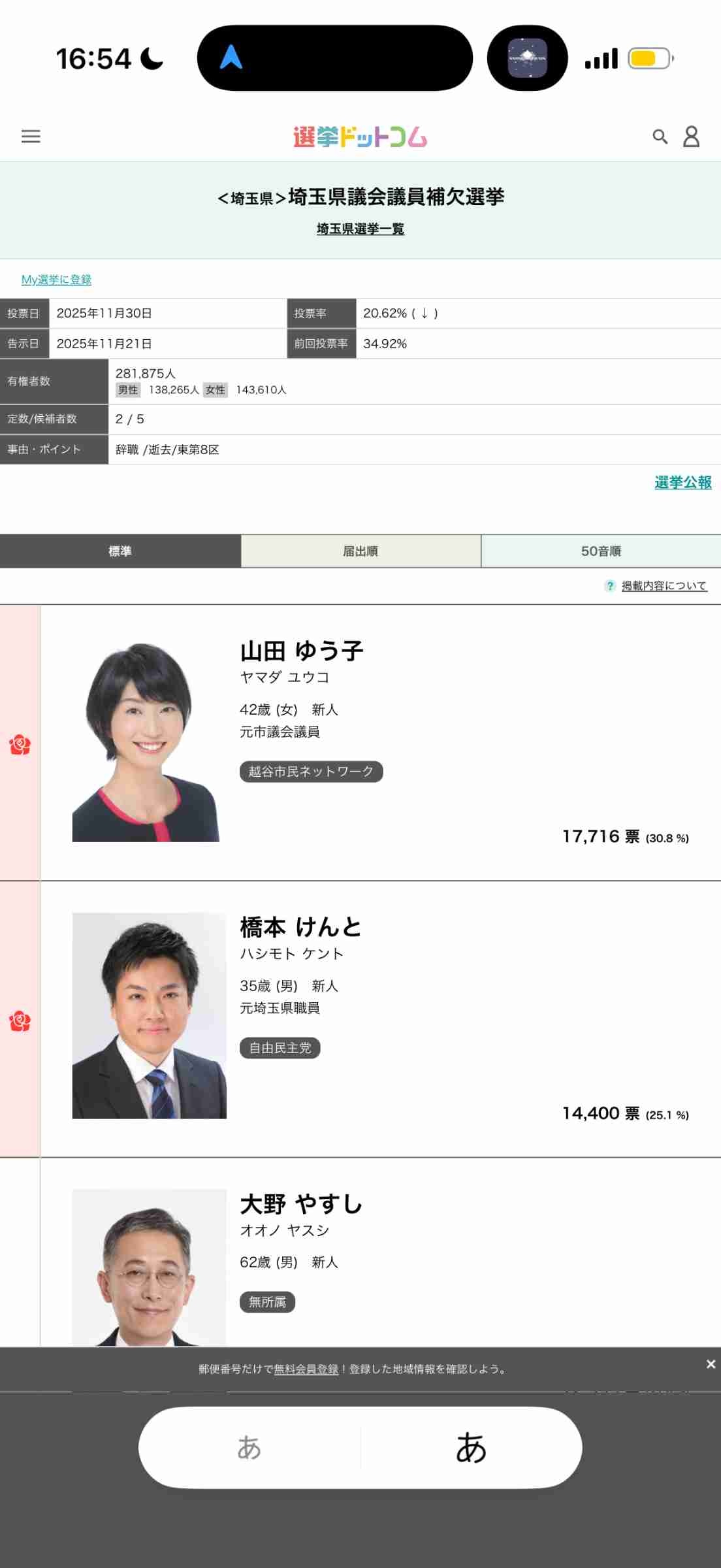Viewport: 721px width, 1568px height.
Task: Open the 選挙公報 link
Action: click(x=682, y=482)
